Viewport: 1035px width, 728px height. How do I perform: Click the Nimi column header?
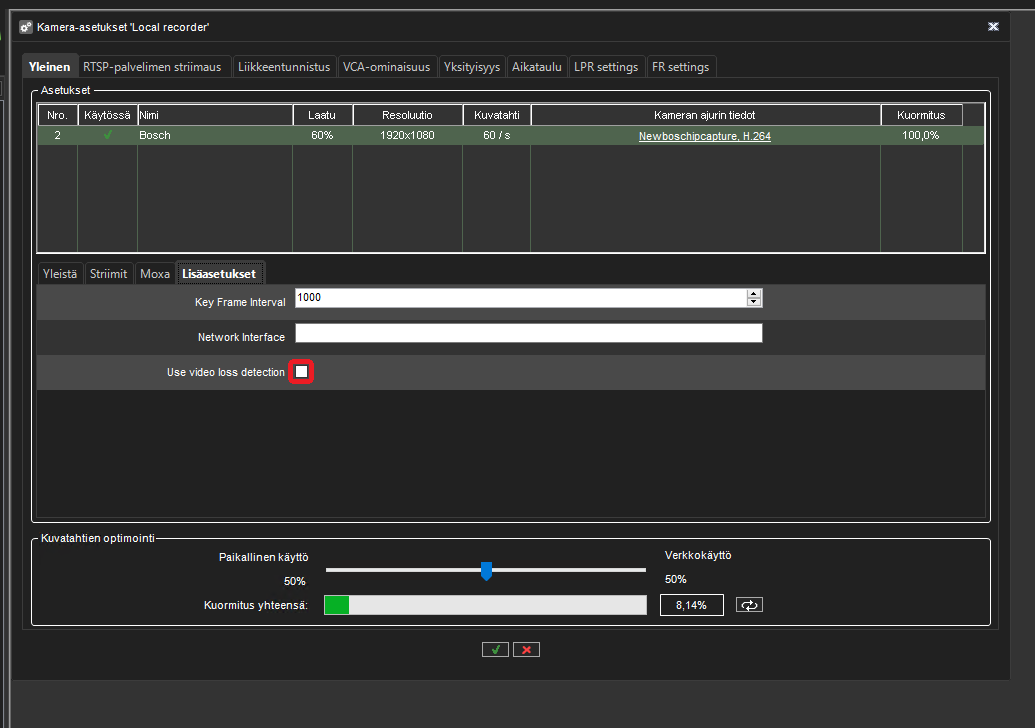tap(215, 115)
